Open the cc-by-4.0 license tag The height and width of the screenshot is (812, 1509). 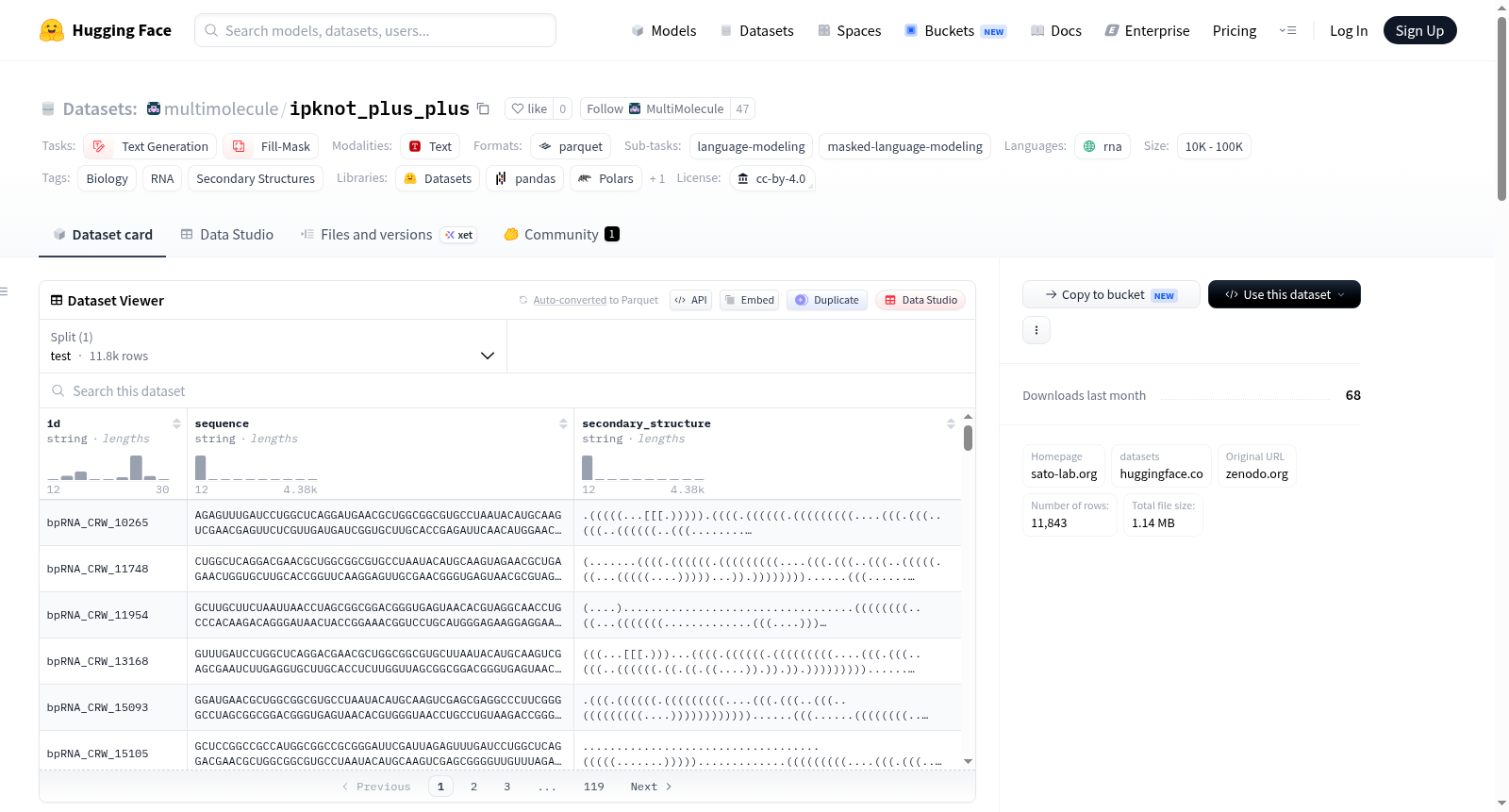tap(771, 178)
